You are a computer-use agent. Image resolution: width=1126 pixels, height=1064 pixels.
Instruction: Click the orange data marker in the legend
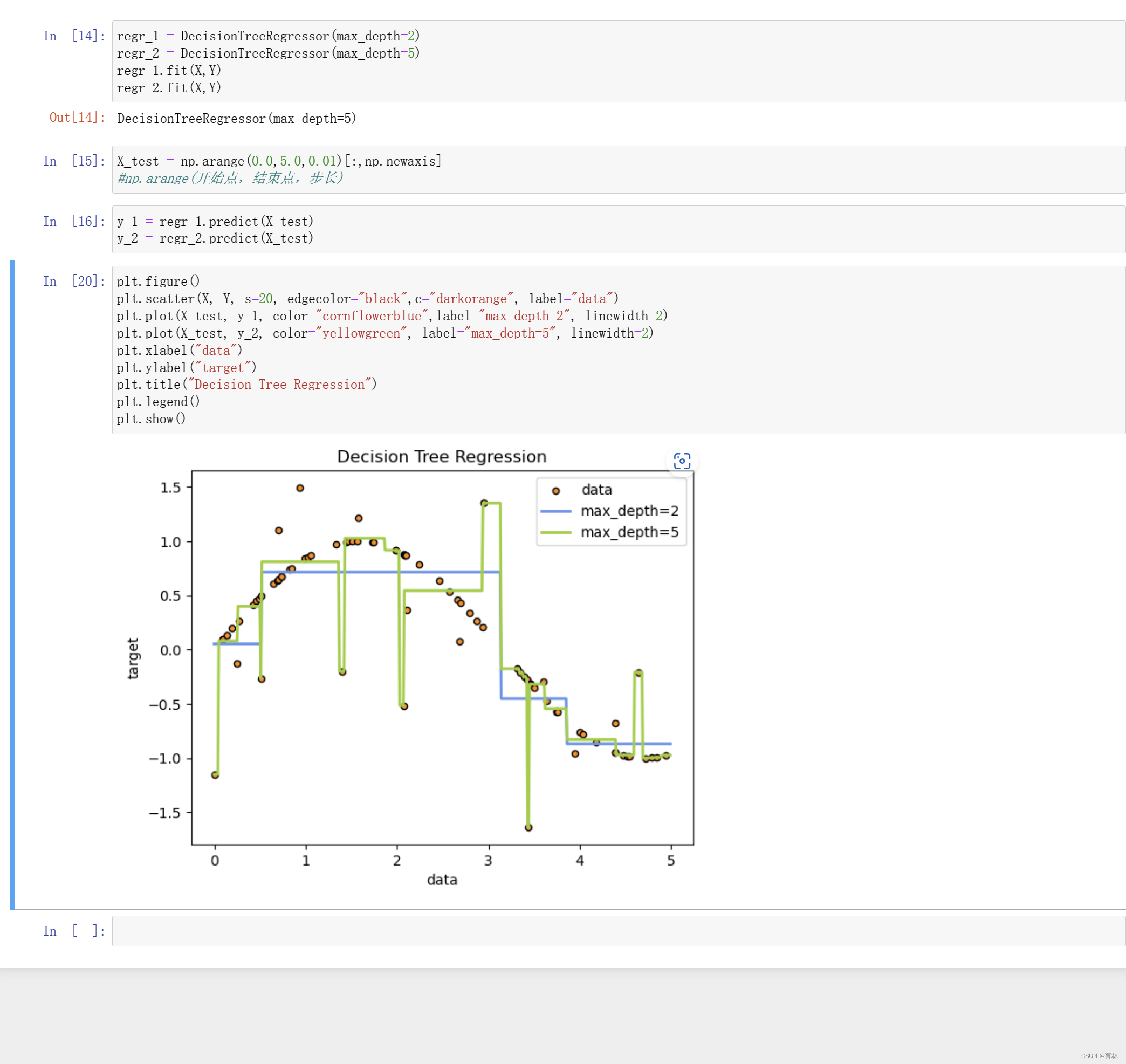point(555,491)
